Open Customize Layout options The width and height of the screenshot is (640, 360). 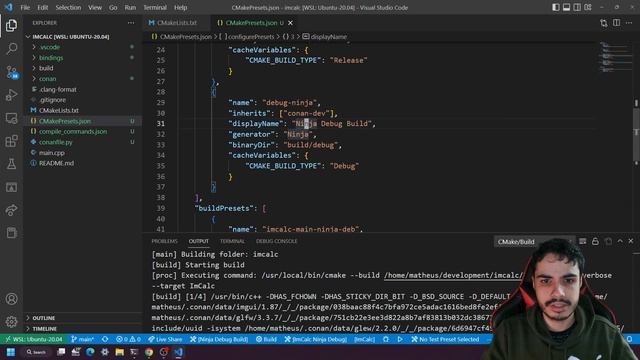coord(588,7)
